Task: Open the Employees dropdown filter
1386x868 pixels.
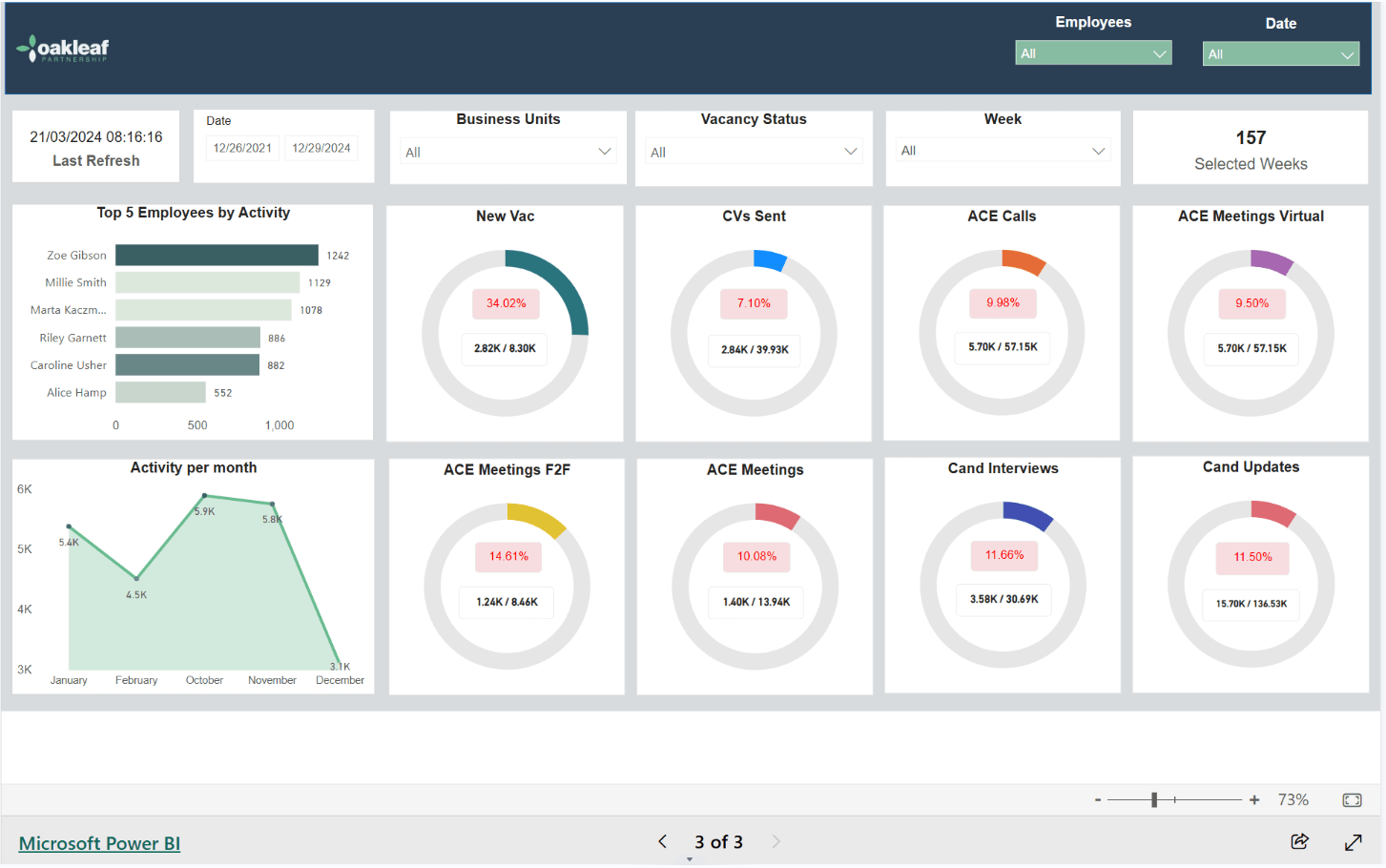Action: [x=1092, y=53]
